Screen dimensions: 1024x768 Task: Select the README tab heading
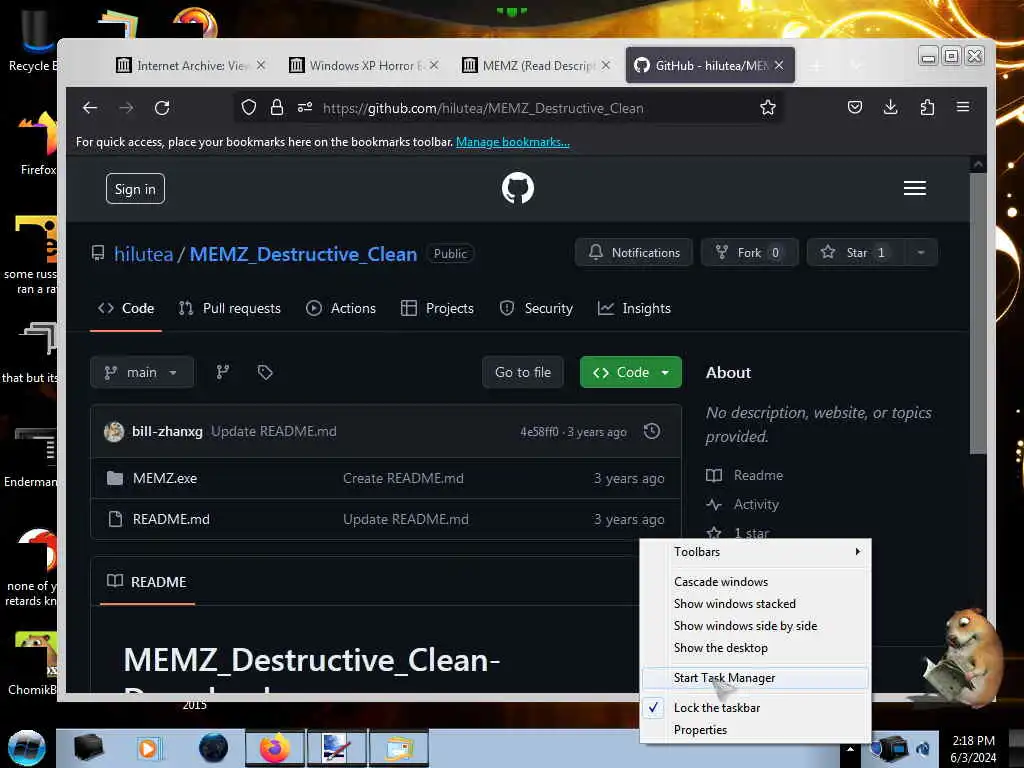[x=147, y=582]
